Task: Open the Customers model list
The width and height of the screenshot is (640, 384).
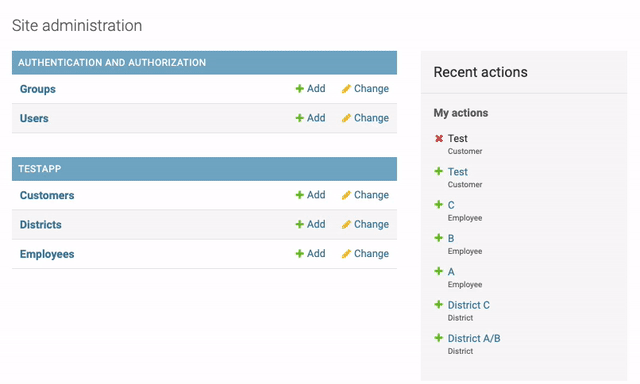Action: pyautogui.click(x=47, y=195)
